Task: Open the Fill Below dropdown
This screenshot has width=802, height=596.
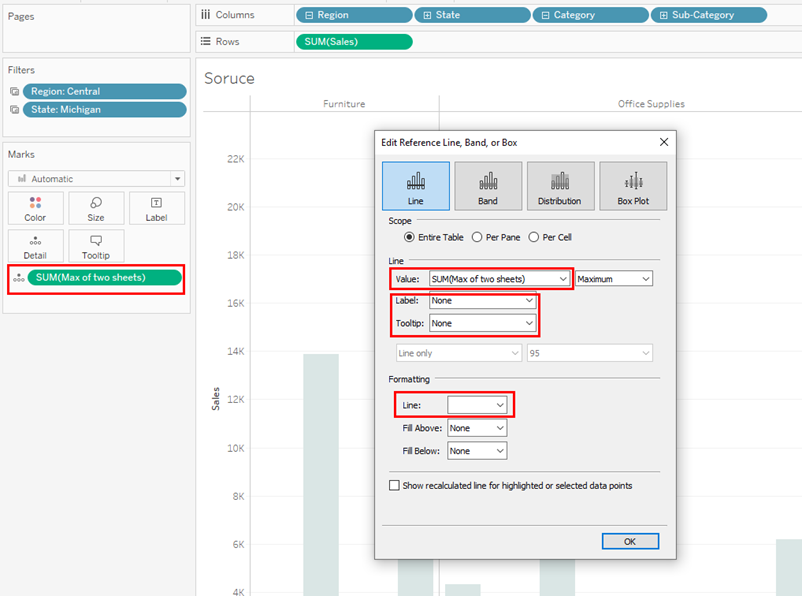Action: (x=477, y=451)
